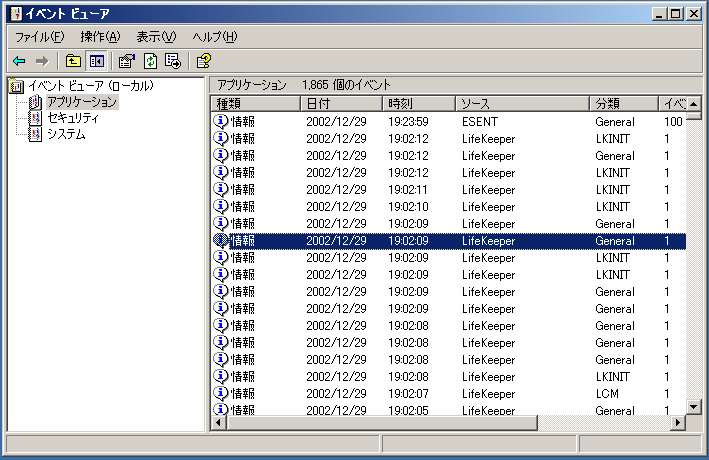Sort by the 分類 column header

point(624,104)
